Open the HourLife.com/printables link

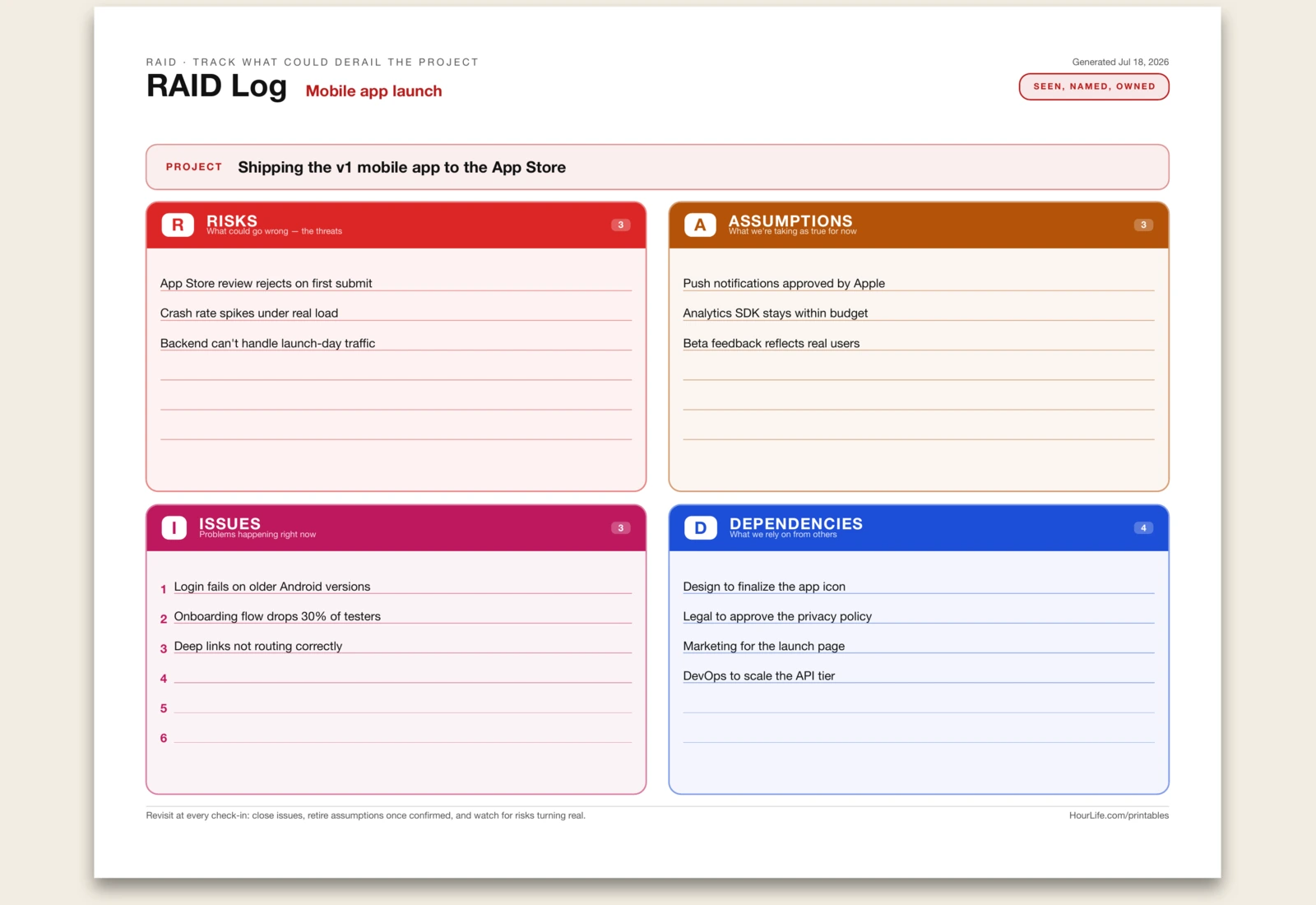pos(1119,815)
